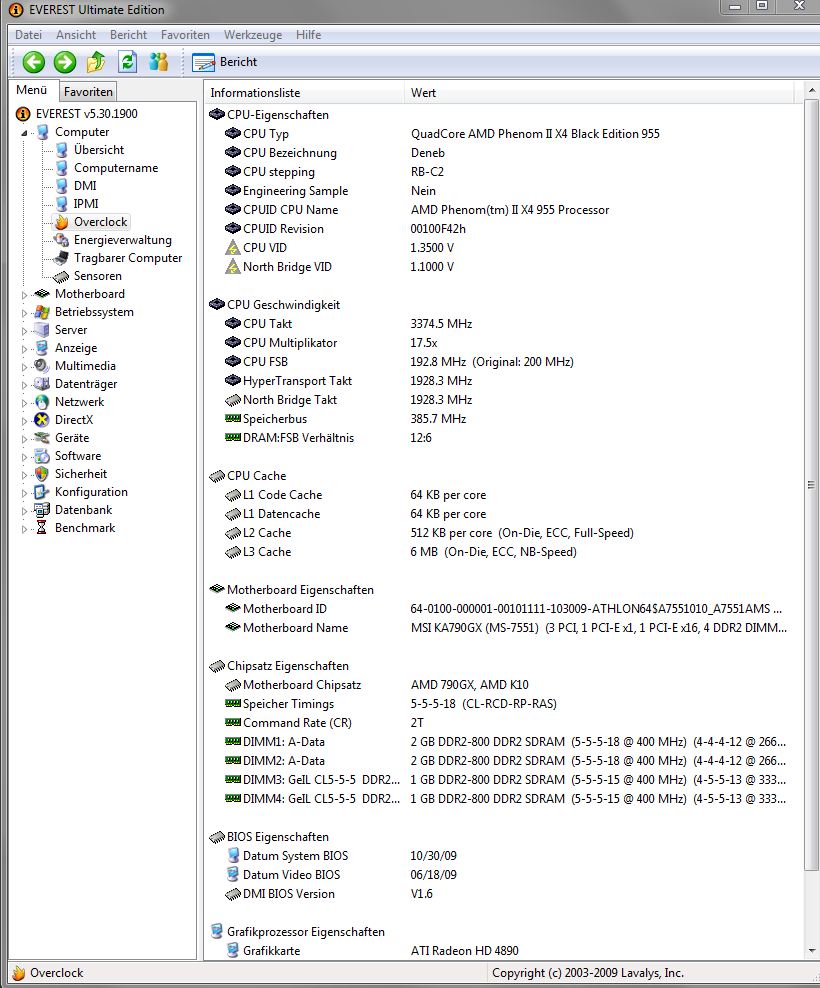Click the Geräte icon in tree
Image resolution: width=820 pixels, height=988 pixels.
click(42, 438)
